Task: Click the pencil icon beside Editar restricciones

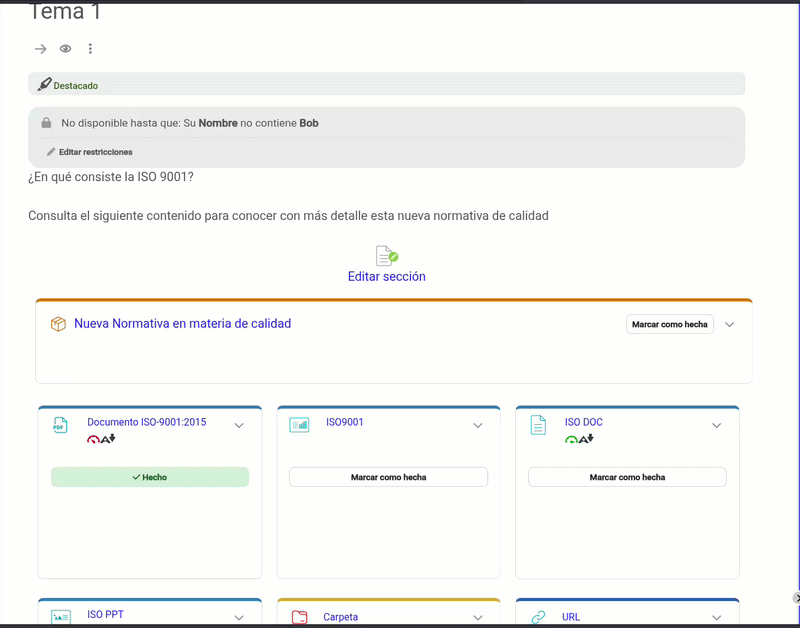Action: tap(51, 152)
